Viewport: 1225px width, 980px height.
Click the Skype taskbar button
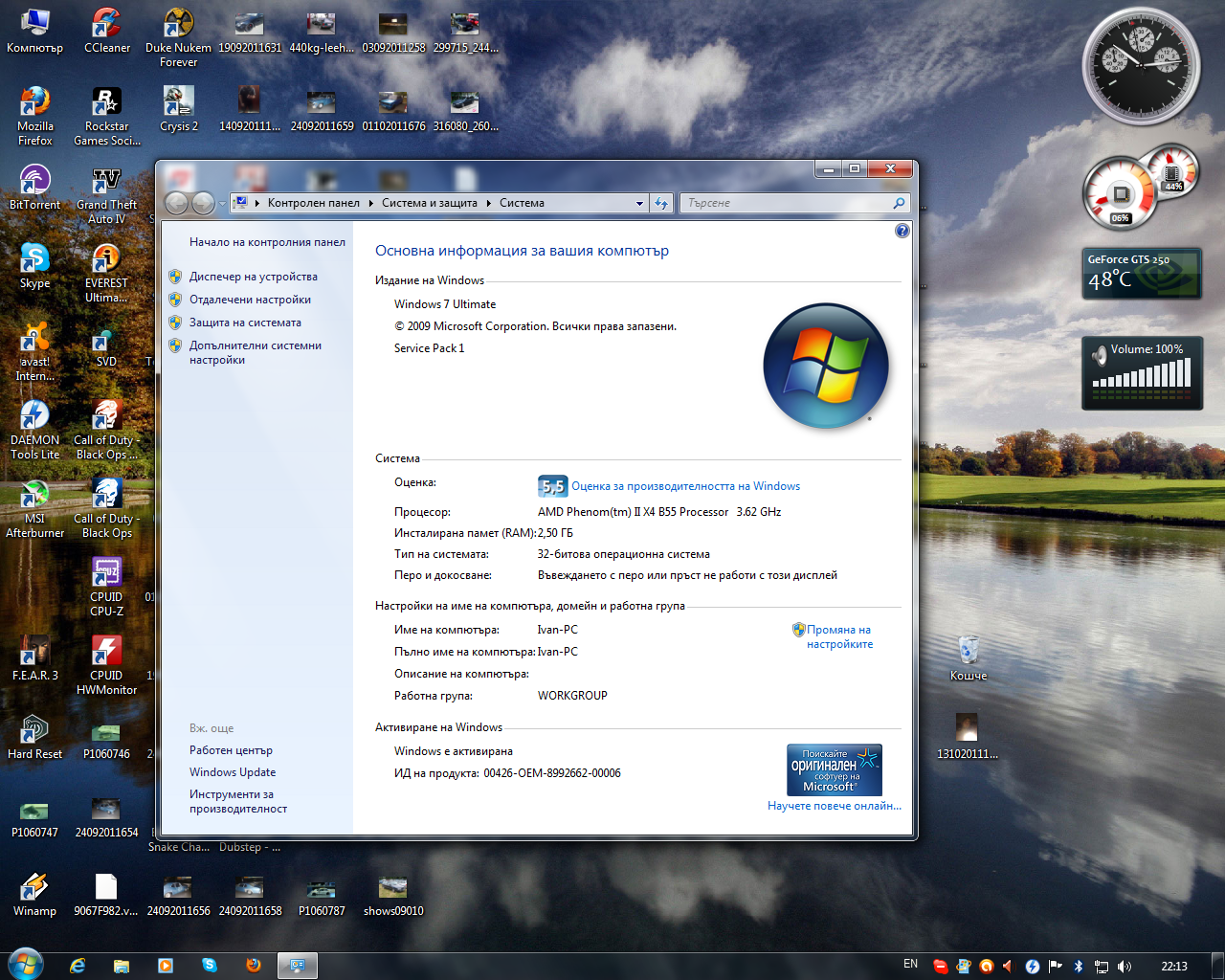[x=210, y=966]
